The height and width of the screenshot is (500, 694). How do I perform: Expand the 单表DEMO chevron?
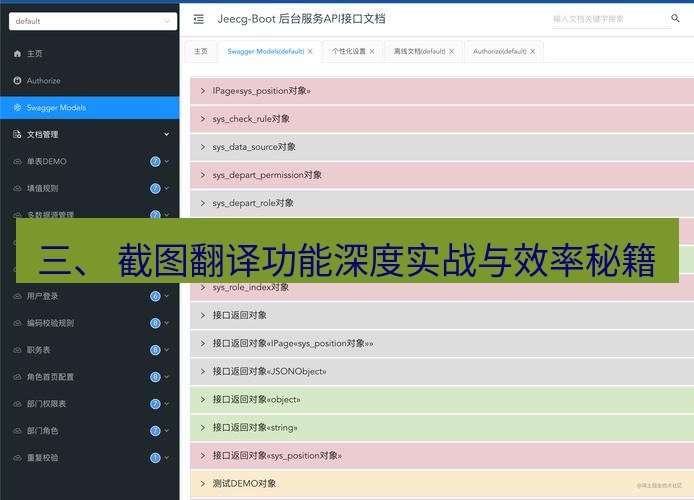(167, 162)
